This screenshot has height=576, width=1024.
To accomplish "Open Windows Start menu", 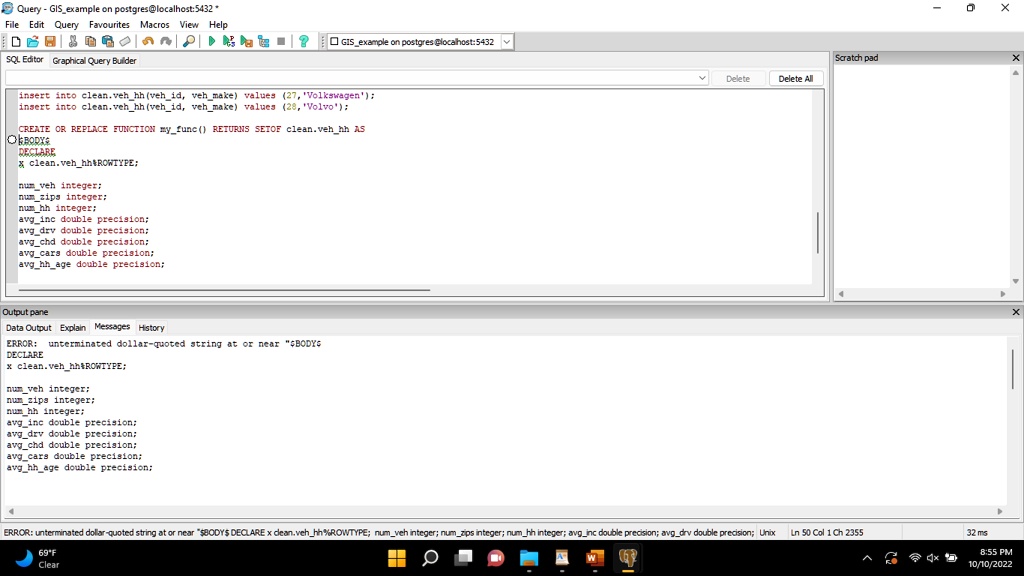I will point(396,558).
